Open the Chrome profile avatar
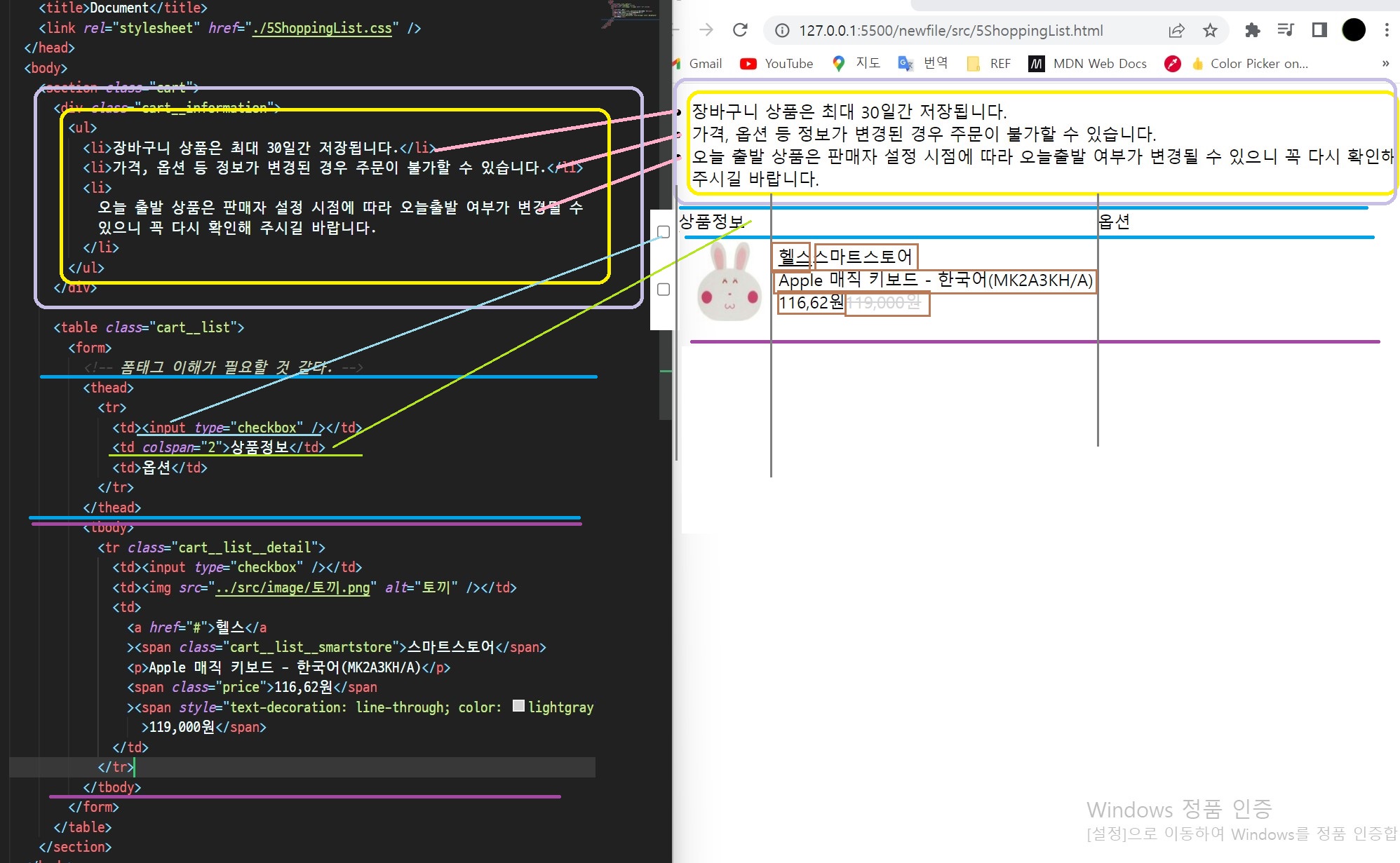The image size is (1400, 863). click(x=1354, y=30)
